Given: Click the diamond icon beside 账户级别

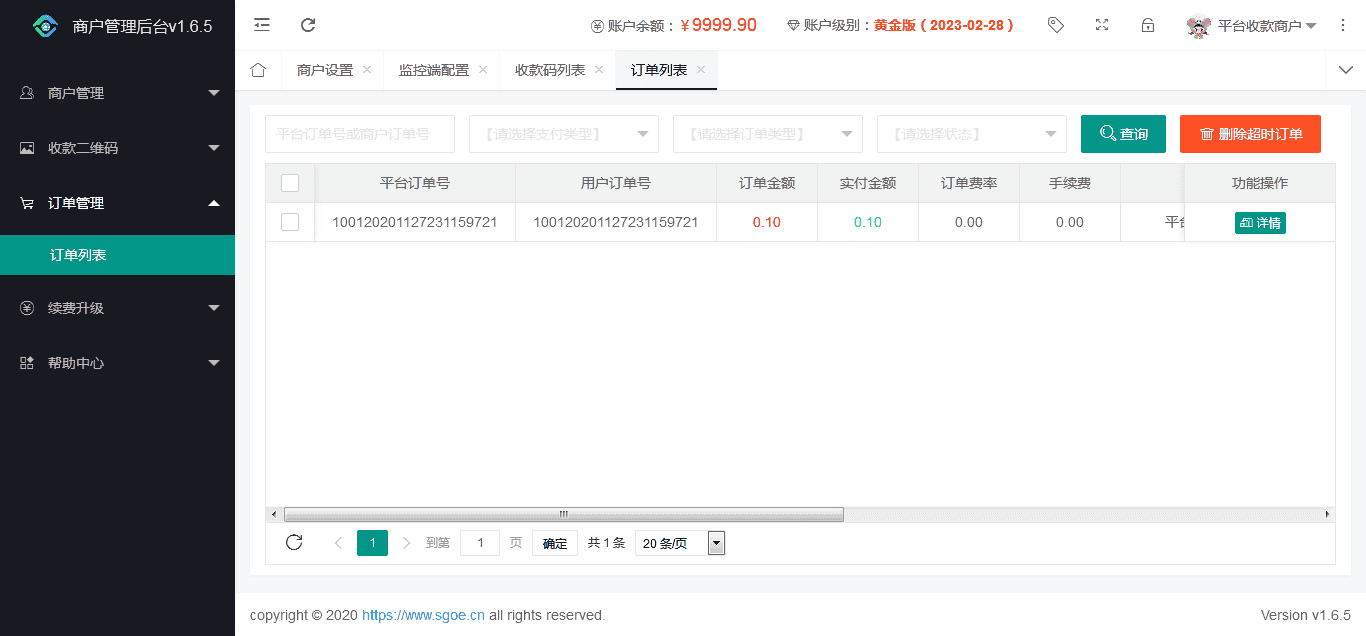Looking at the screenshot, I should click(793, 26).
